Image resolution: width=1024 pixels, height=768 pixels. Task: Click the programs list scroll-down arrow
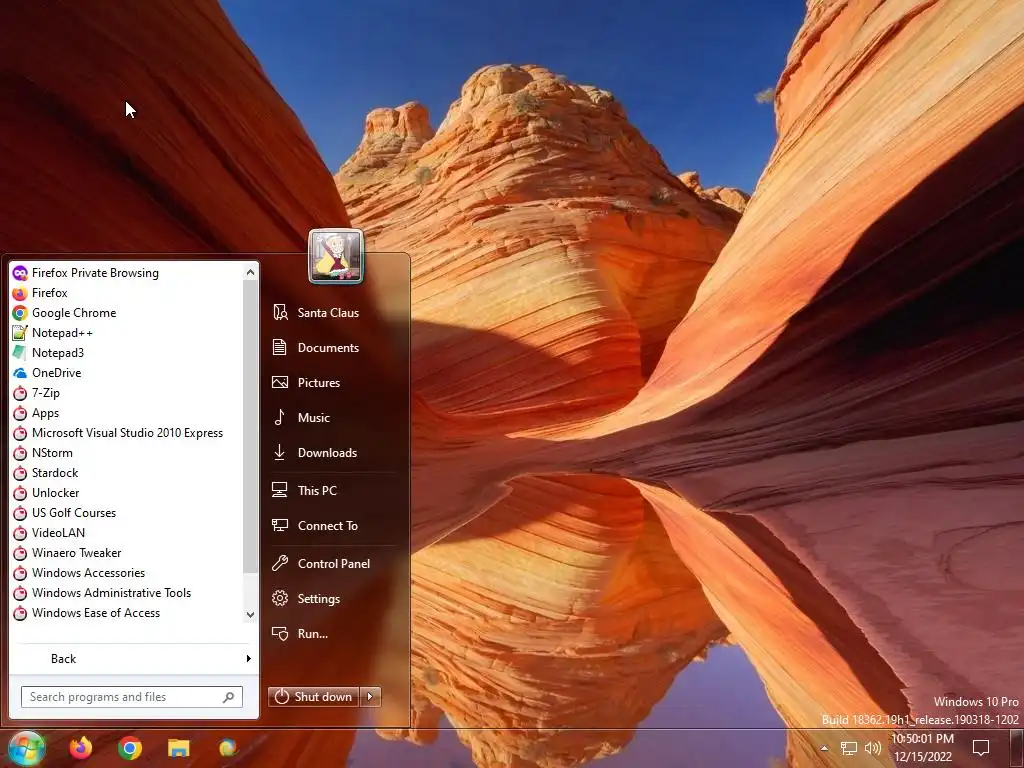250,615
